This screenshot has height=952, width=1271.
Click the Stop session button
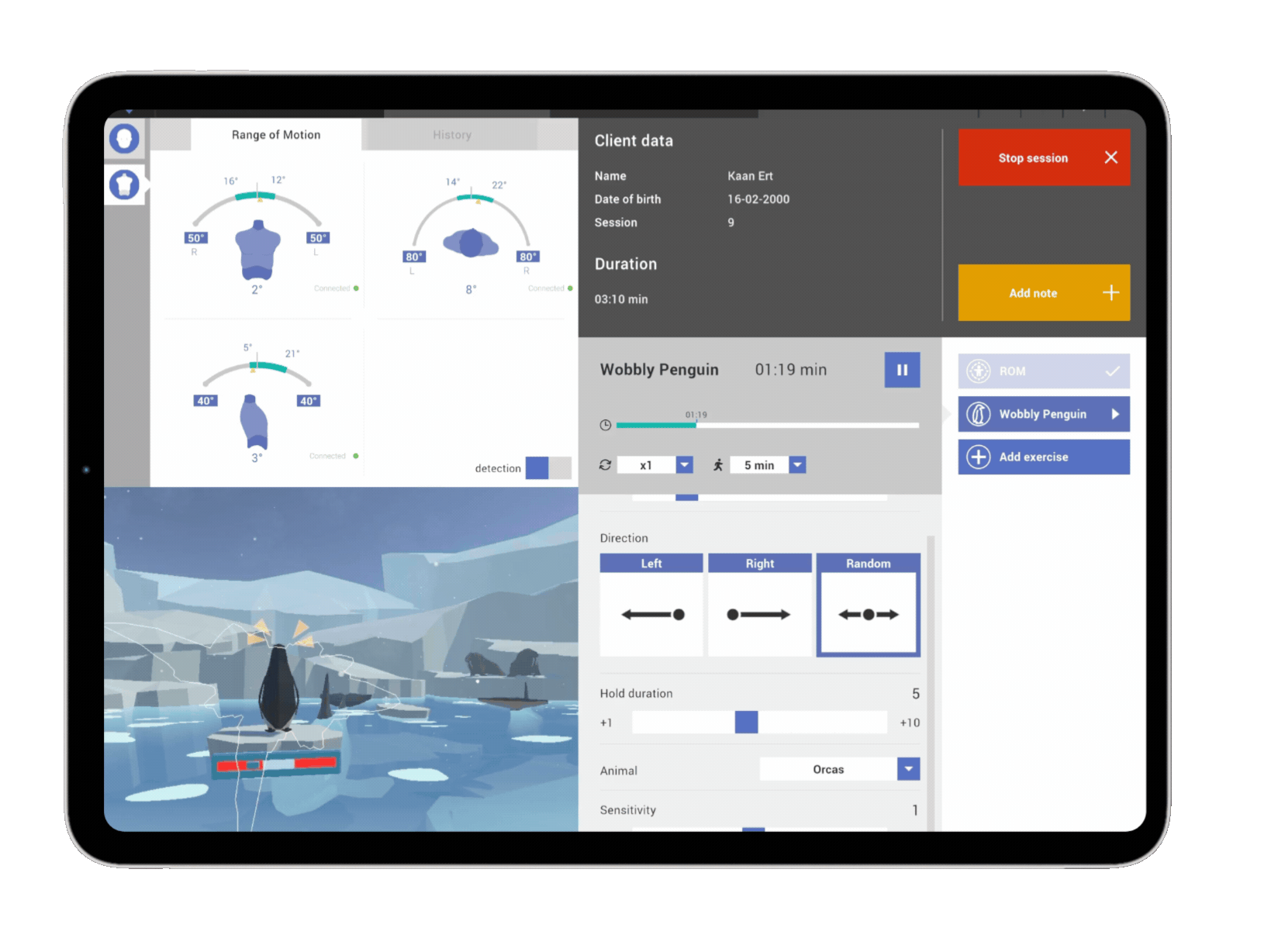pos(1044,157)
